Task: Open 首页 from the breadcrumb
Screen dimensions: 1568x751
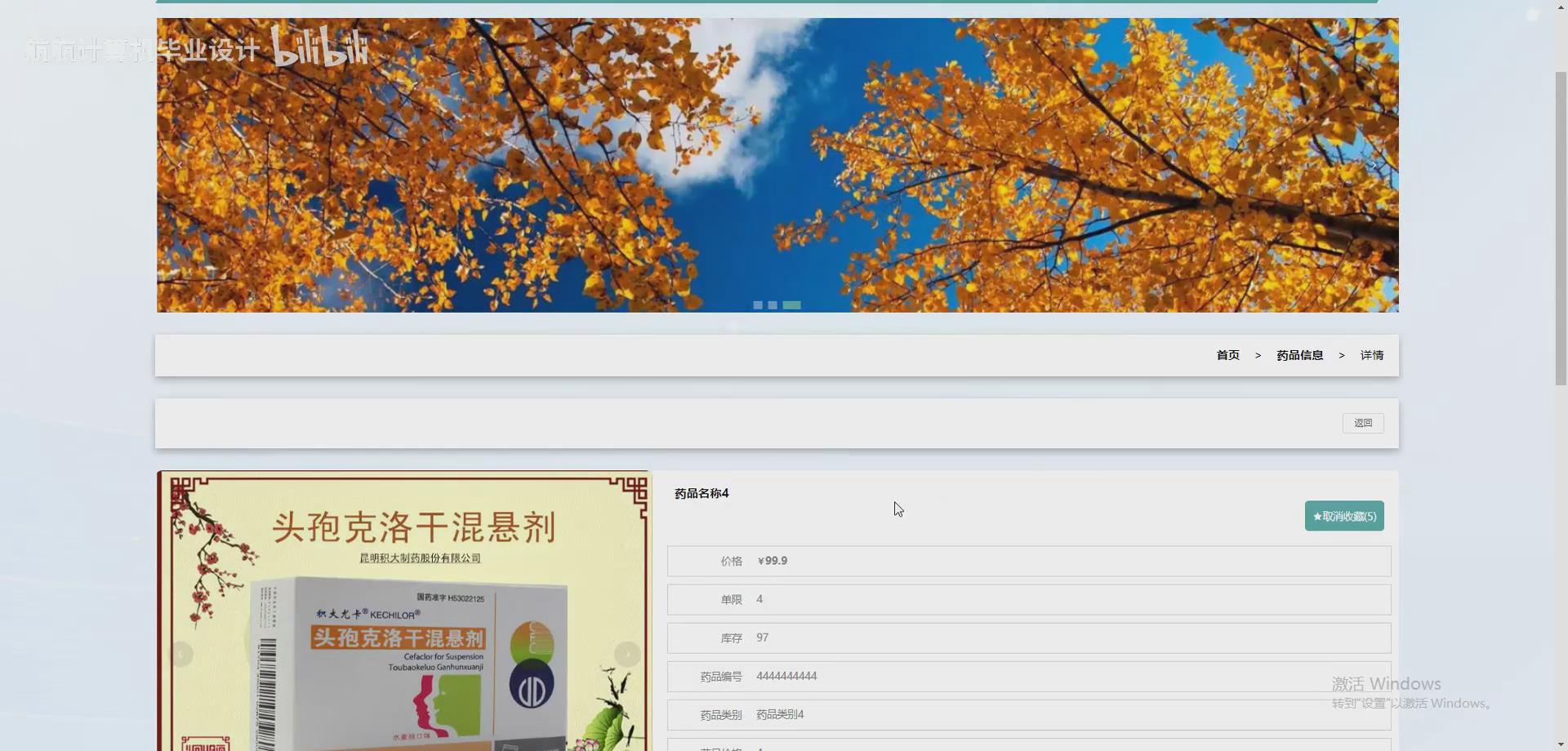Action: 1227,355
